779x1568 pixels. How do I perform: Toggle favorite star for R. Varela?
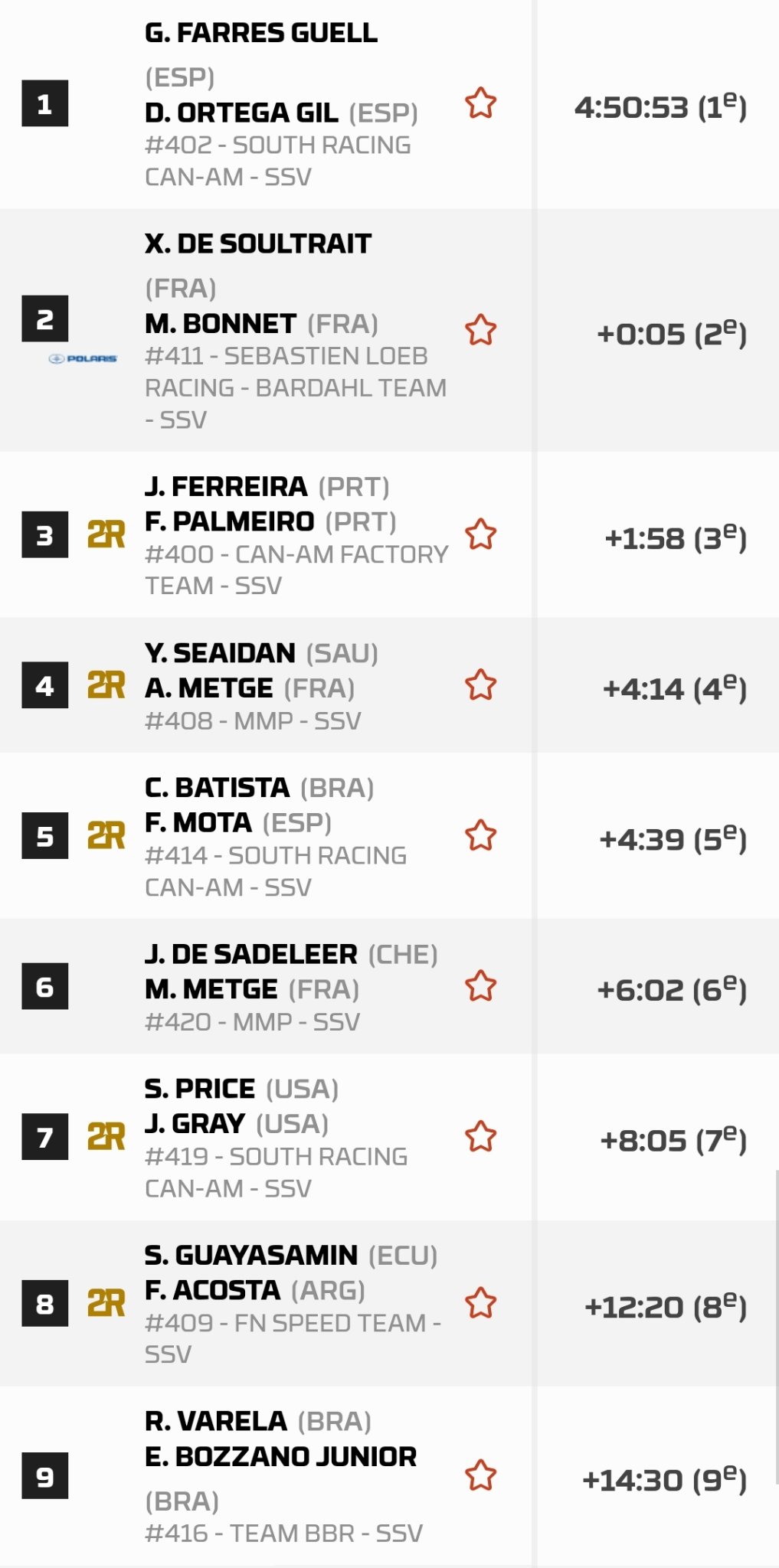click(x=481, y=1475)
